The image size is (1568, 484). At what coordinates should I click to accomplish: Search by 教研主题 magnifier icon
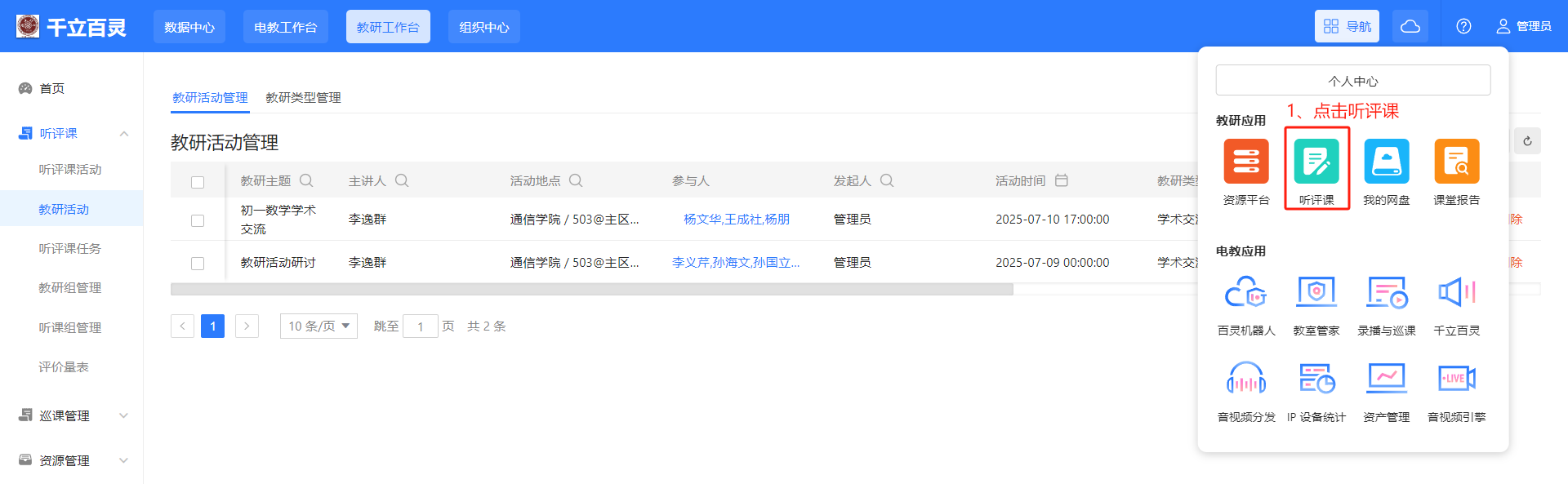pyautogui.click(x=306, y=180)
